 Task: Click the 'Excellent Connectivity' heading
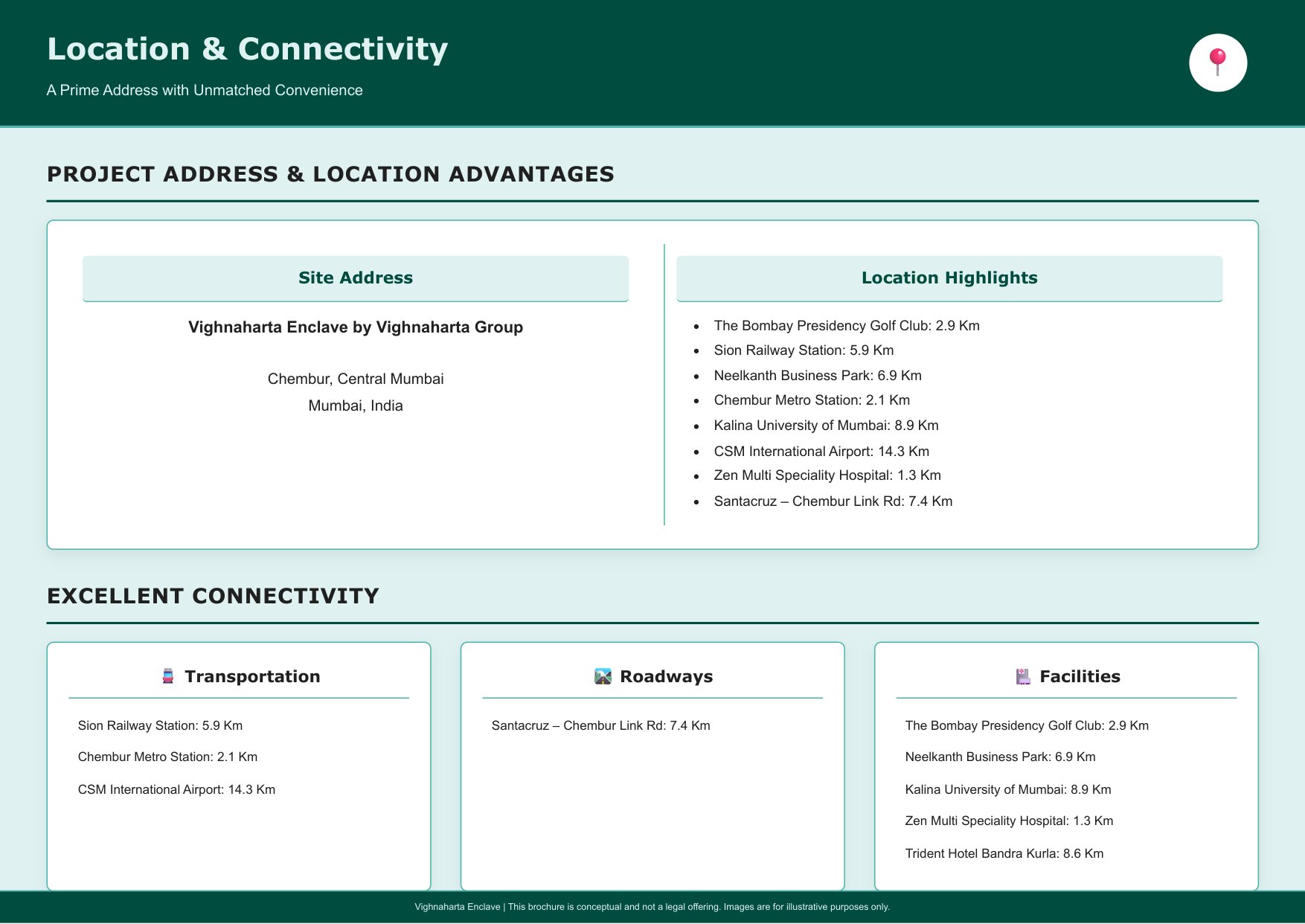[x=213, y=596]
